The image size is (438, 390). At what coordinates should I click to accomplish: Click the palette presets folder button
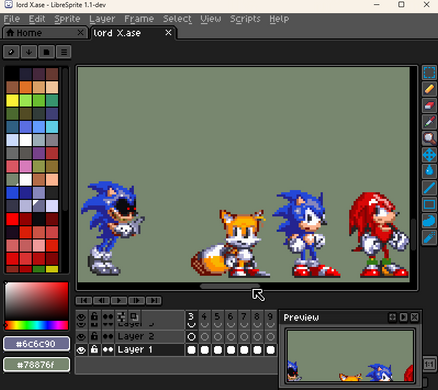(x=46, y=52)
